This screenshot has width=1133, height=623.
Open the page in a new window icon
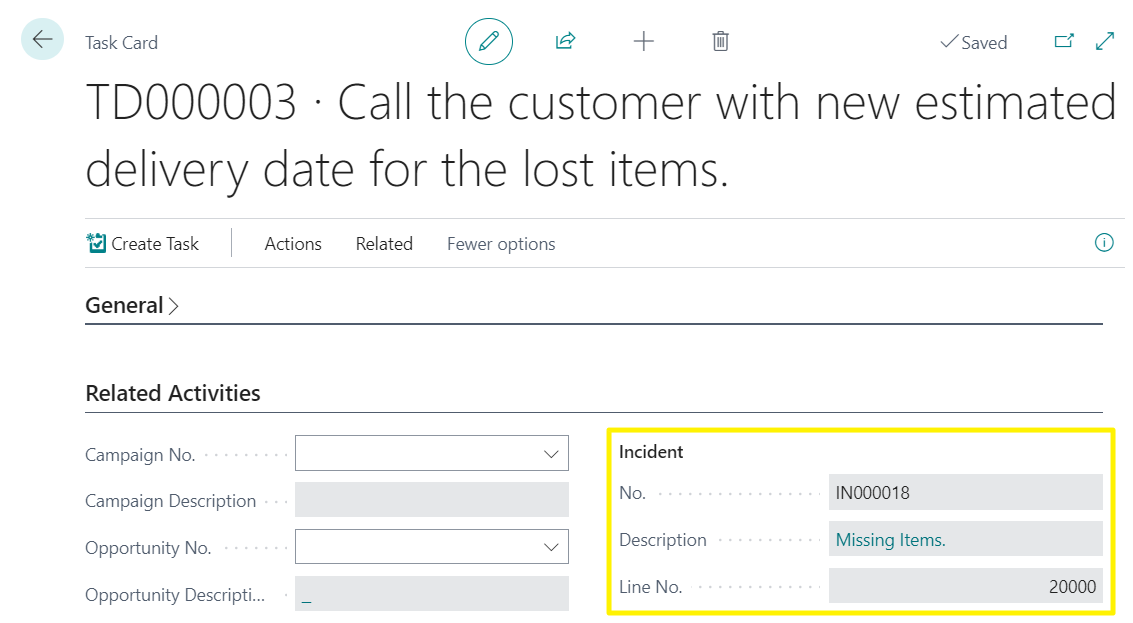[x=1063, y=41]
